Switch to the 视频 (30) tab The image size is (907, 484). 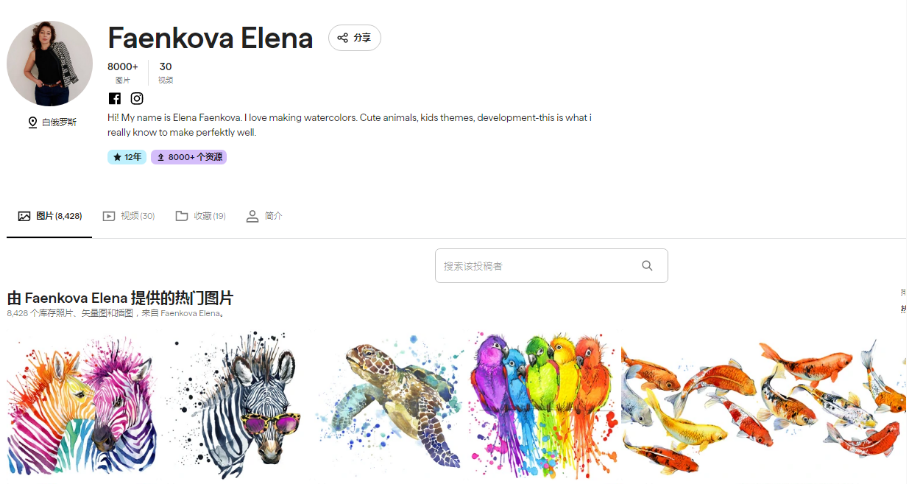pyautogui.click(x=128, y=216)
